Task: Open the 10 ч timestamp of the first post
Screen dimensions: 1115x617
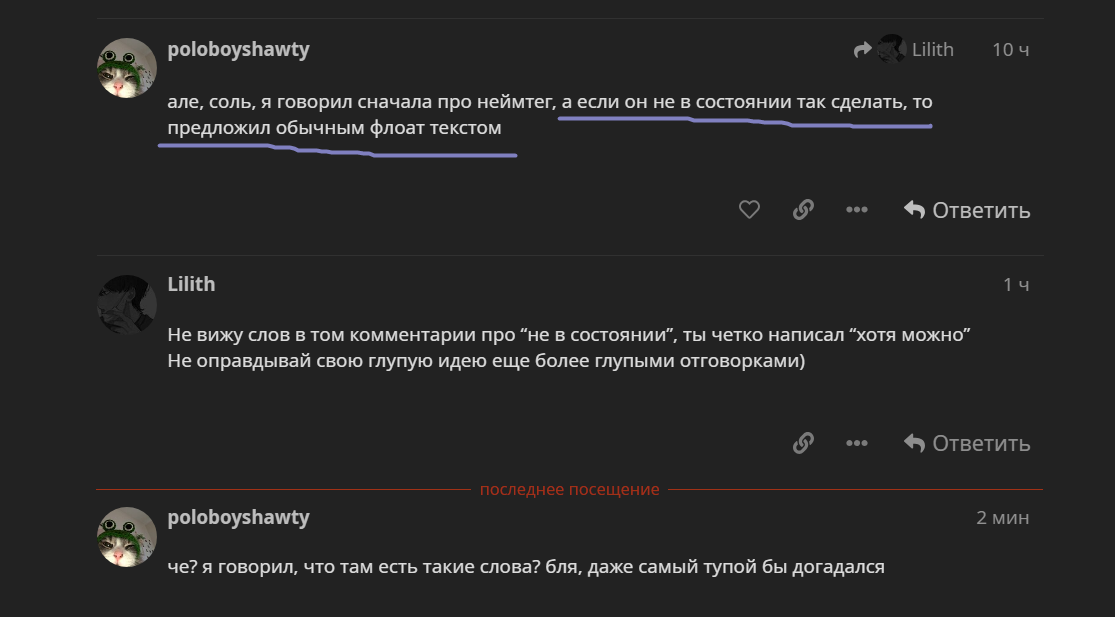Action: [1010, 49]
